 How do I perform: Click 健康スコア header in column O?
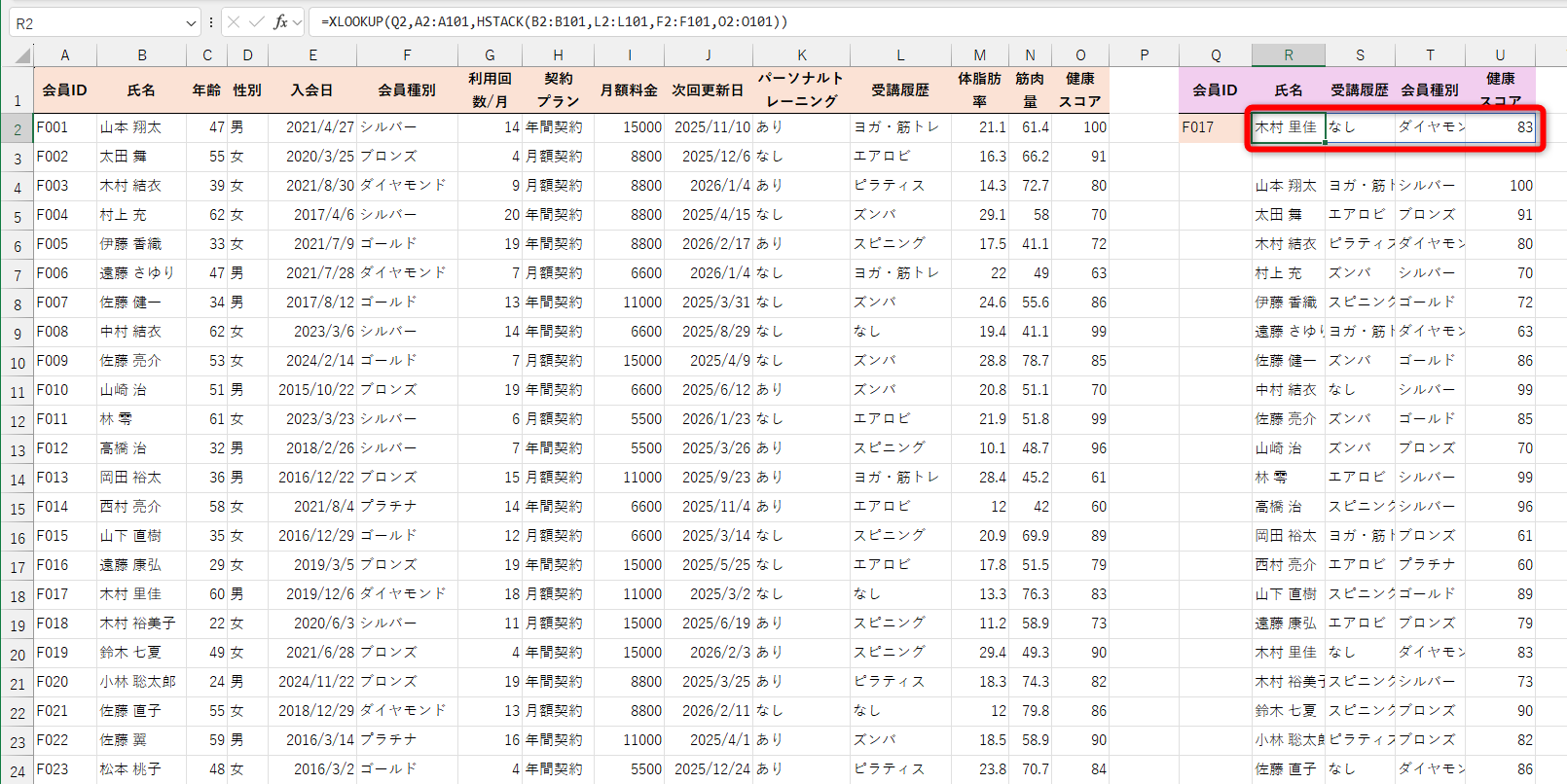(x=1080, y=89)
